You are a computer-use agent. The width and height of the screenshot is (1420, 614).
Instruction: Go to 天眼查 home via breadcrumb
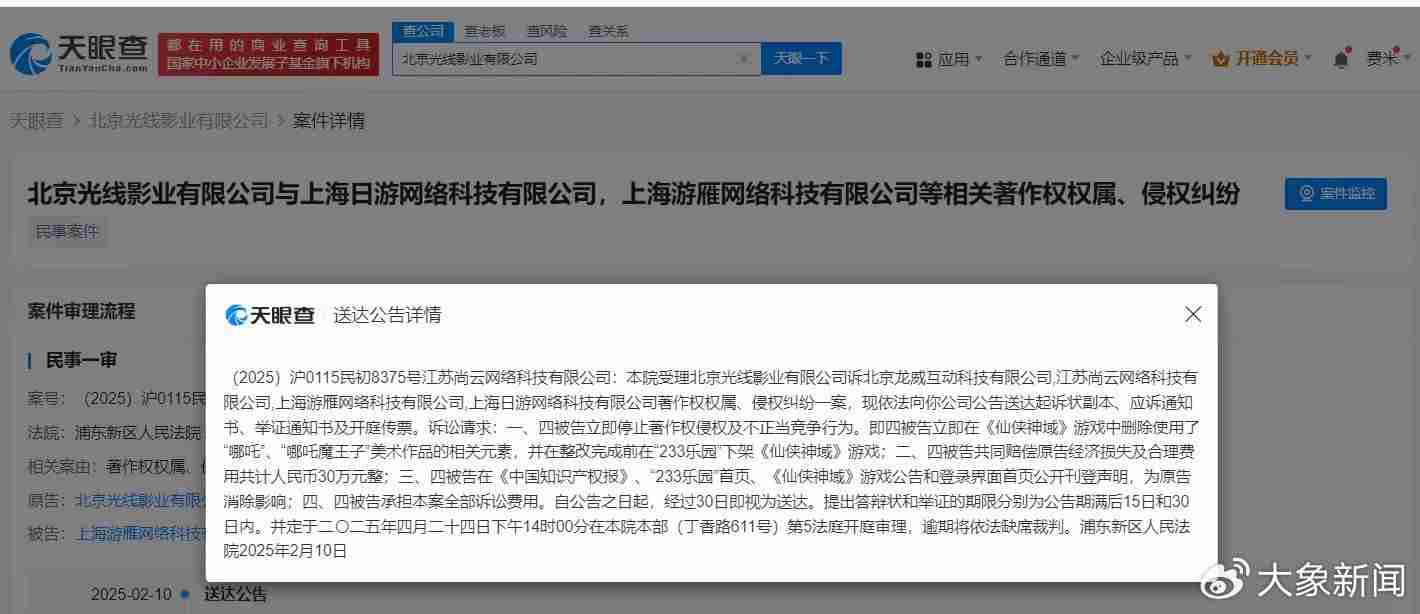(x=37, y=121)
